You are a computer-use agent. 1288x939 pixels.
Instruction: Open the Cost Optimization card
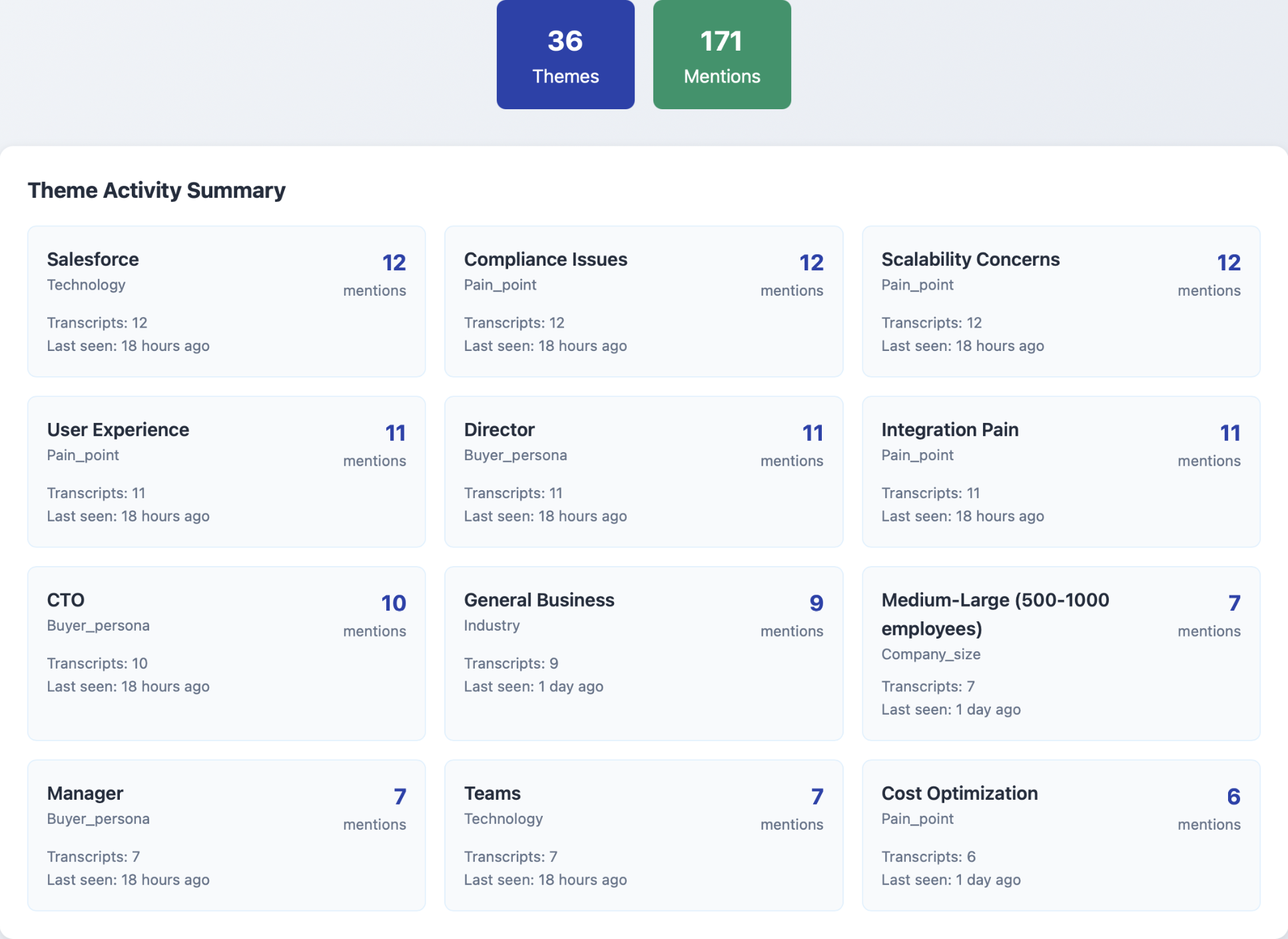pos(1060,835)
